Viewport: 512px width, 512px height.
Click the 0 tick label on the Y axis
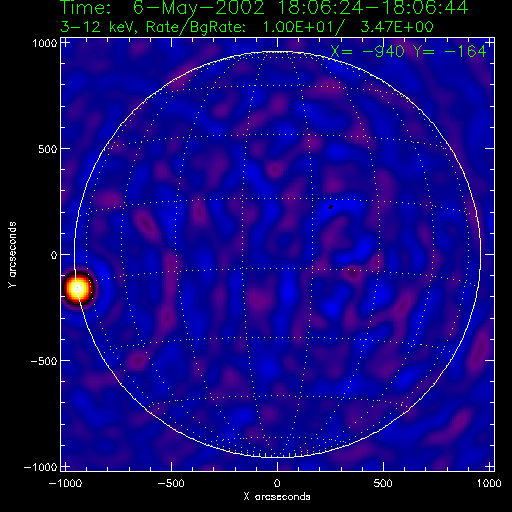54,255
